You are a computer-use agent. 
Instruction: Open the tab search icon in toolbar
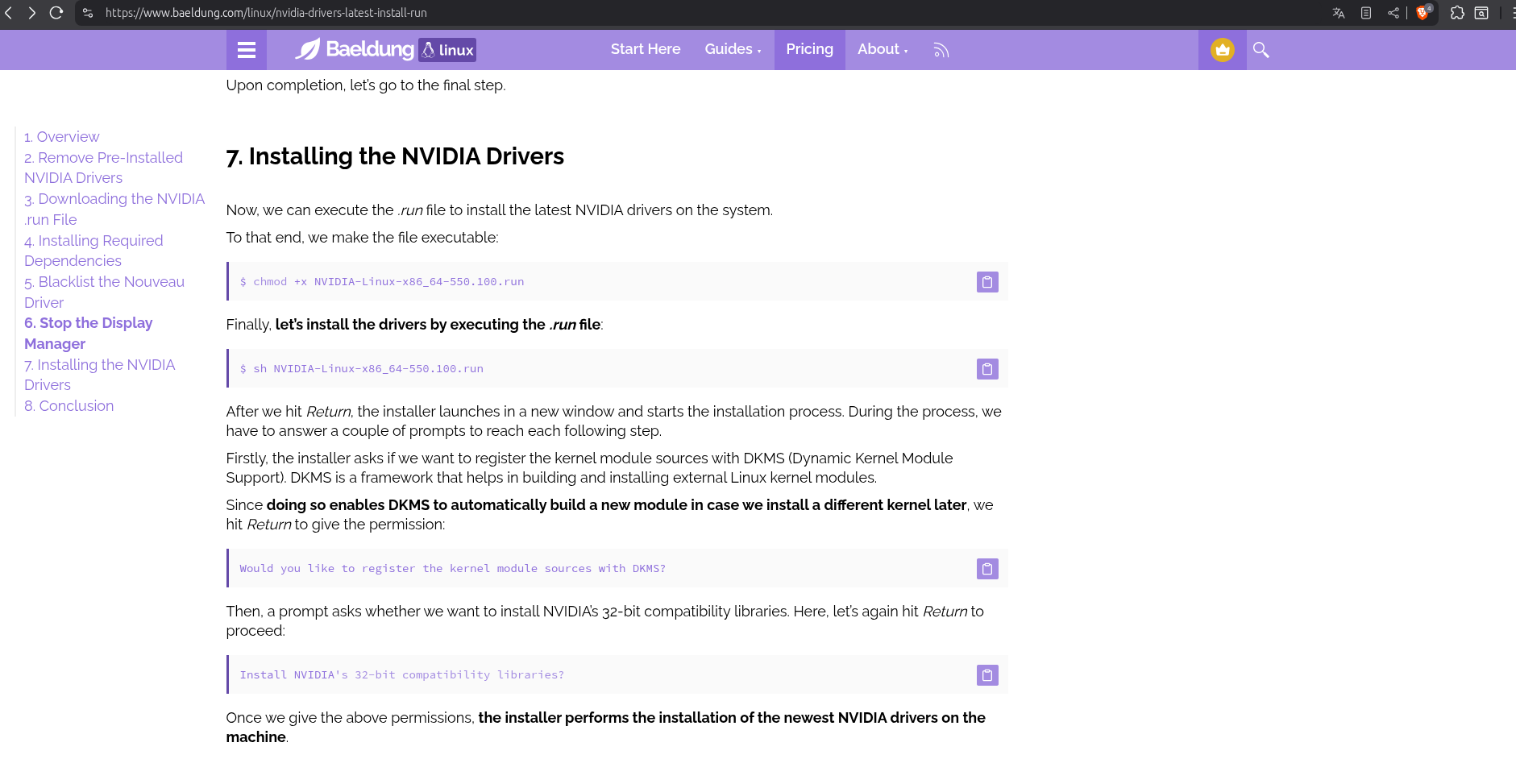coord(1481,13)
